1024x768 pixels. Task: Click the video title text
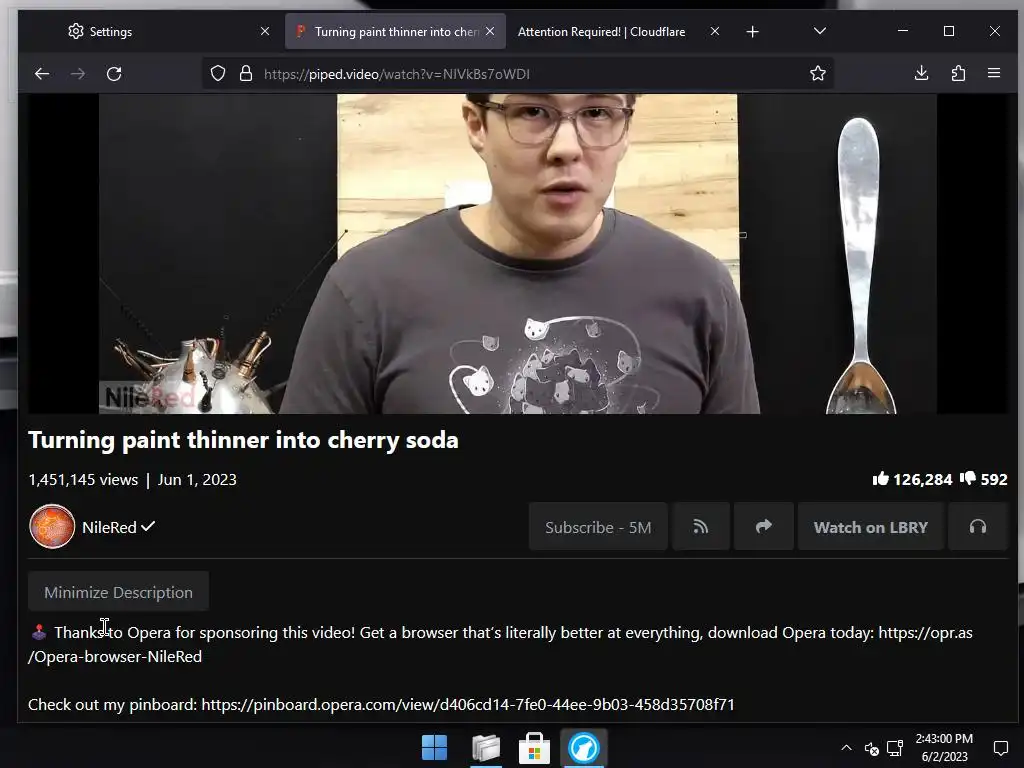243,440
